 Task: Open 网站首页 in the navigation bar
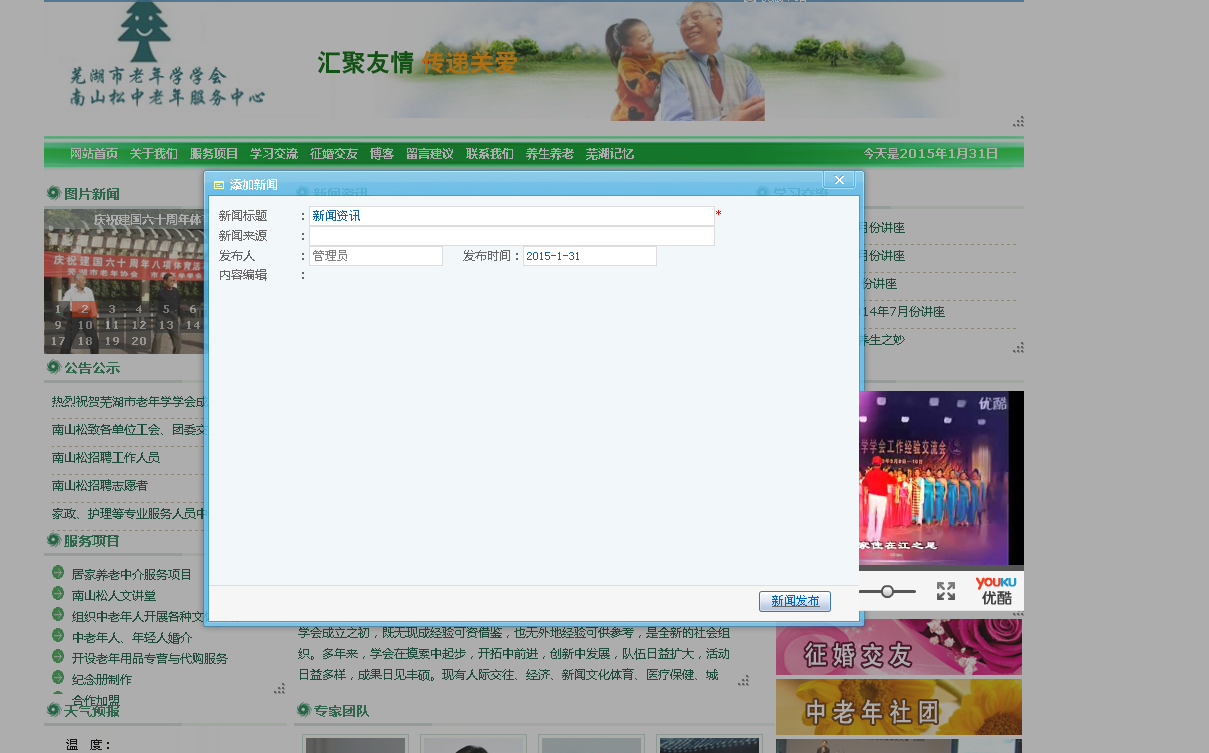pyautogui.click(x=94, y=154)
